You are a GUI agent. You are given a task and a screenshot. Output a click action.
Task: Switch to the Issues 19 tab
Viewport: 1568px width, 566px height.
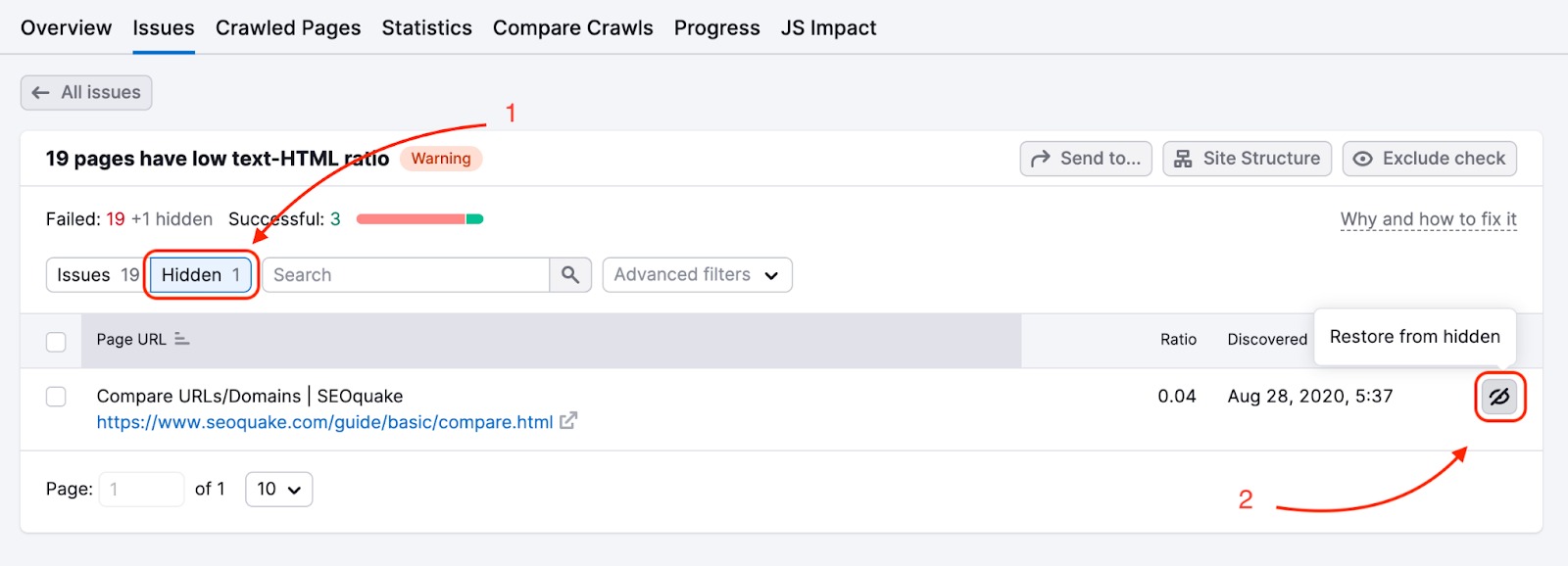click(97, 275)
